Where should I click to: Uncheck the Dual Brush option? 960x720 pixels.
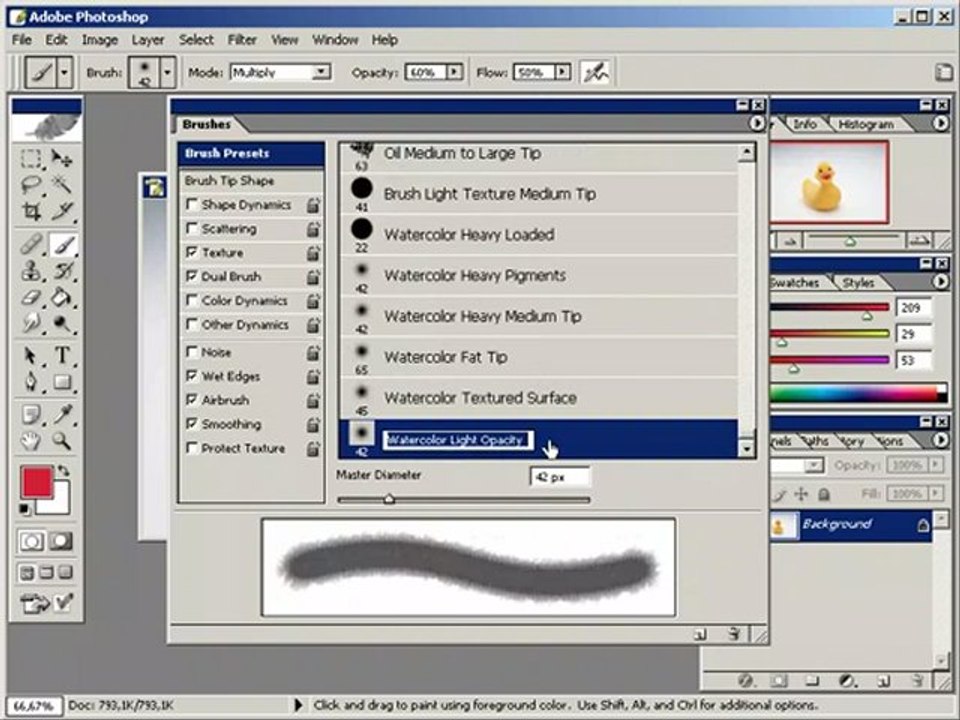192,276
